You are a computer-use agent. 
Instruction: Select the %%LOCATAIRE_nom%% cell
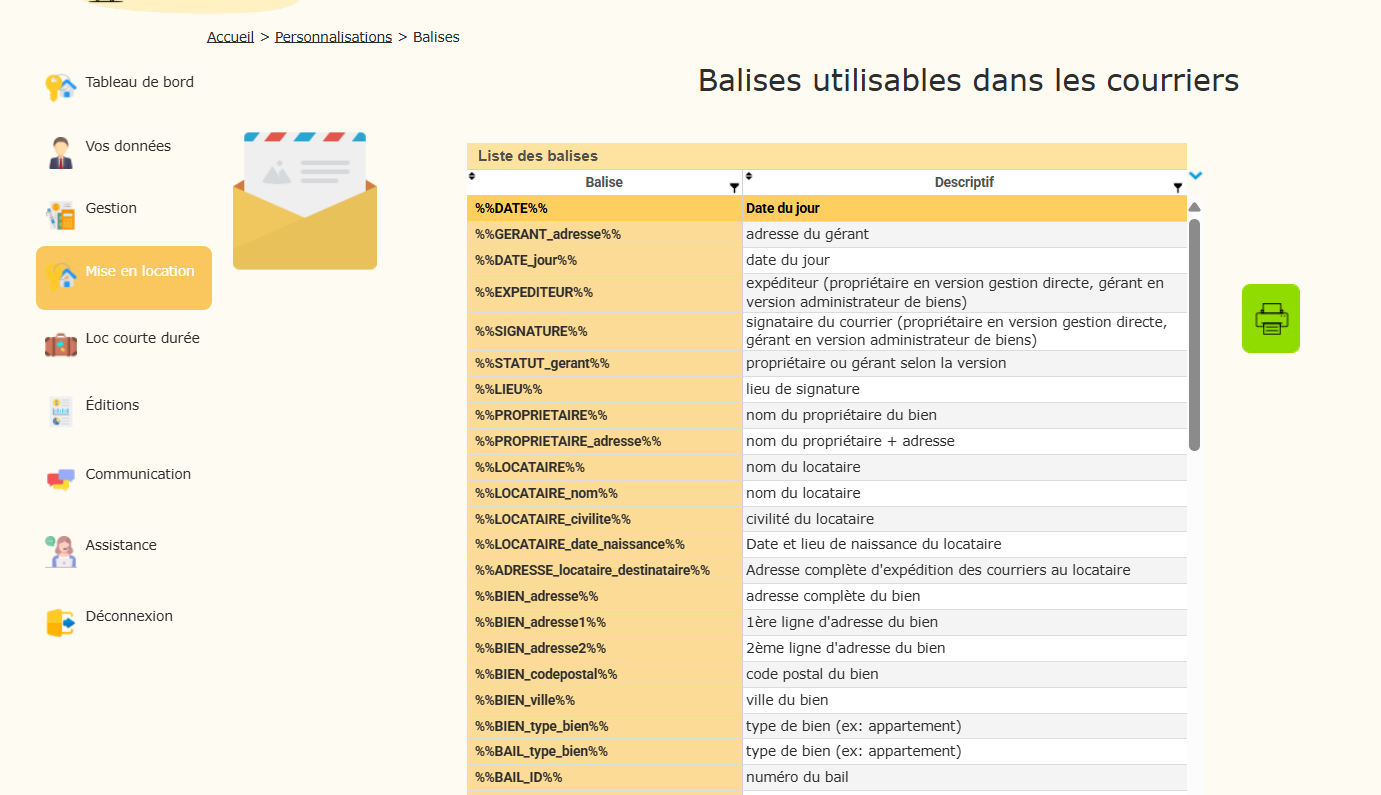tap(604, 493)
